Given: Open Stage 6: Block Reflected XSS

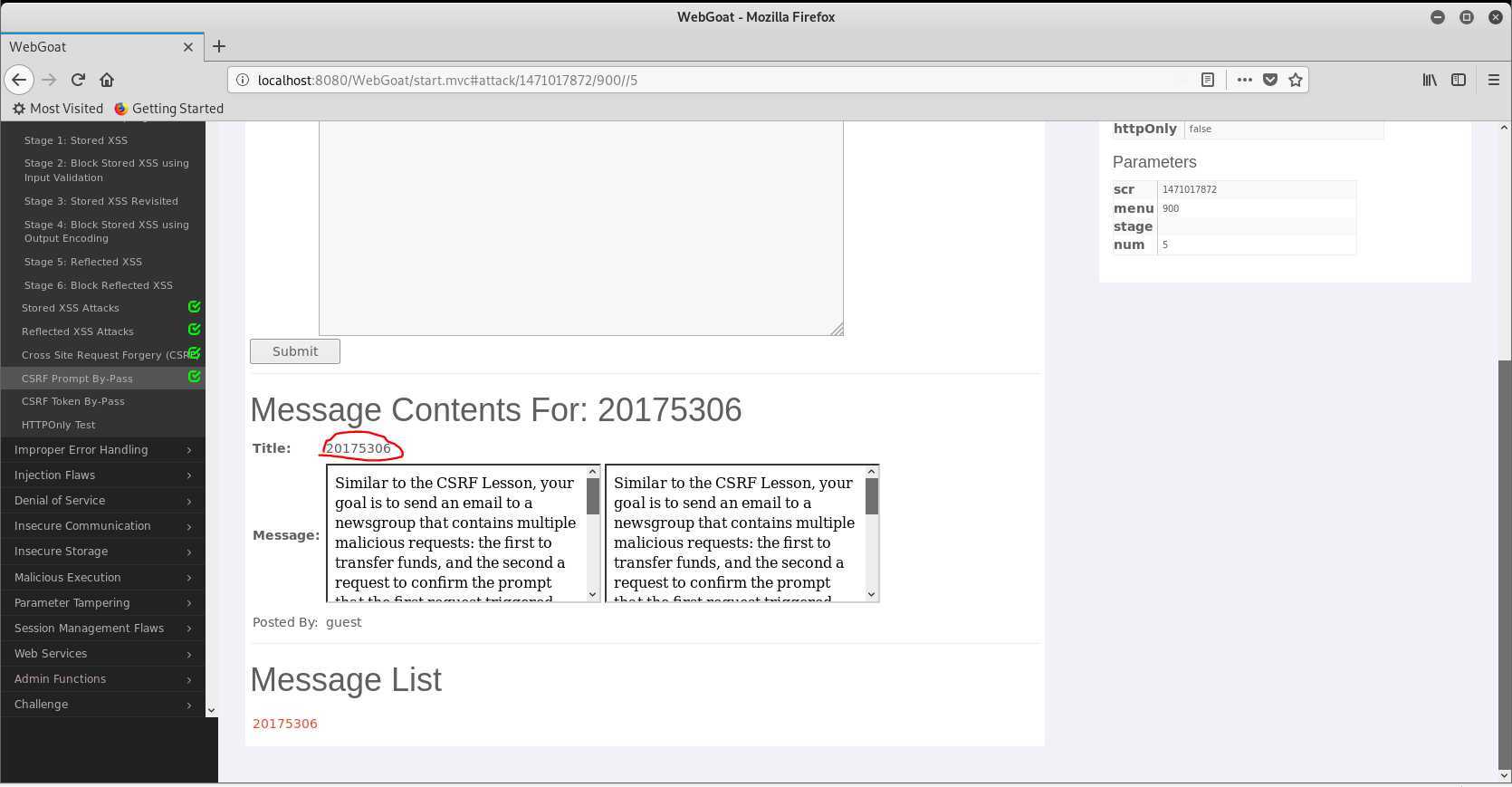Looking at the screenshot, I should 99,285.
